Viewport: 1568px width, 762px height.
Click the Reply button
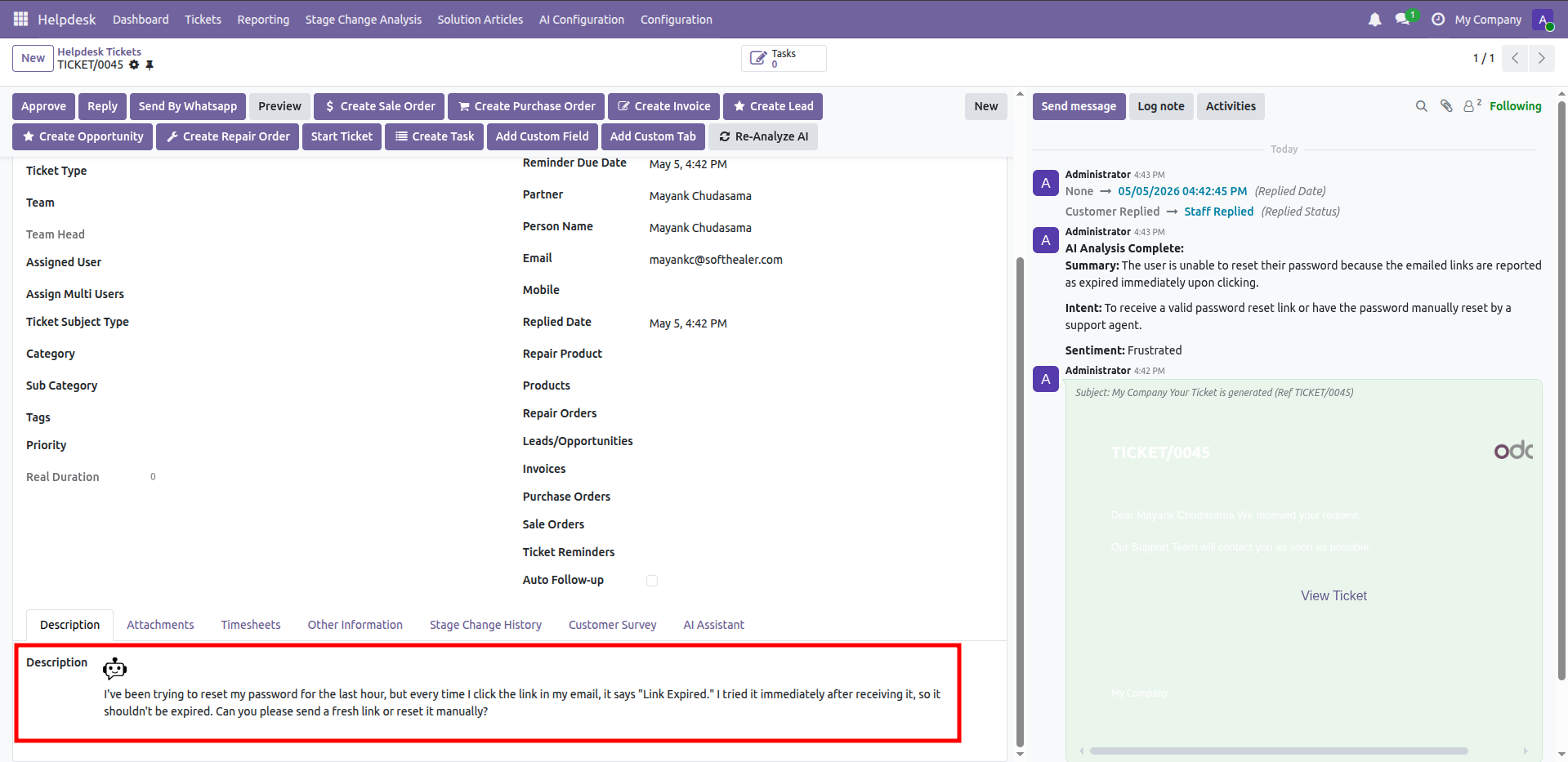[102, 106]
